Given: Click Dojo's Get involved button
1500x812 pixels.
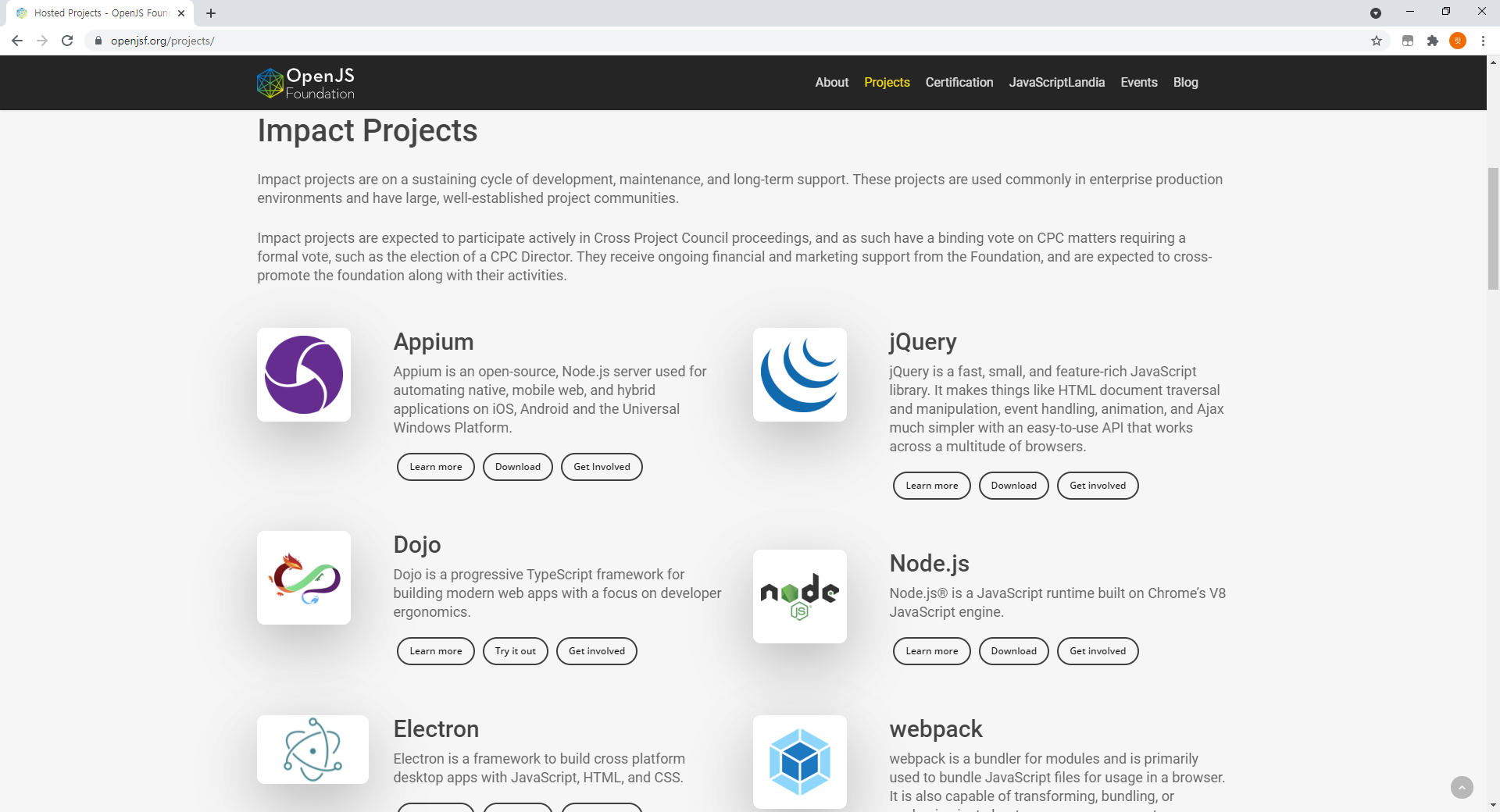Looking at the screenshot, I should [x=597, y=651].
